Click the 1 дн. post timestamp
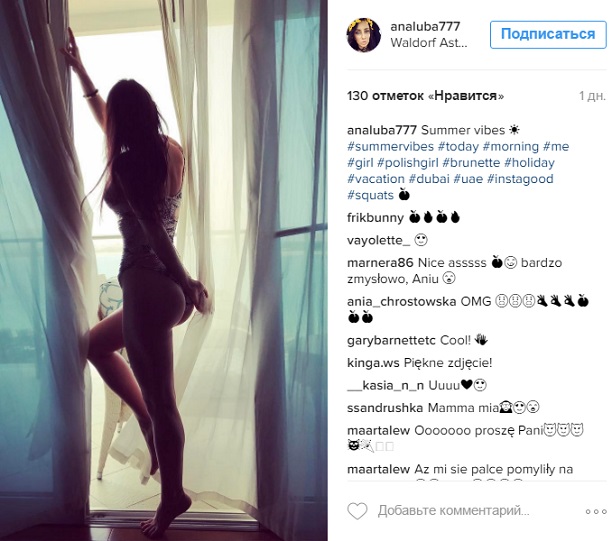This screenshot has width=612, height=541. [592, 96]
